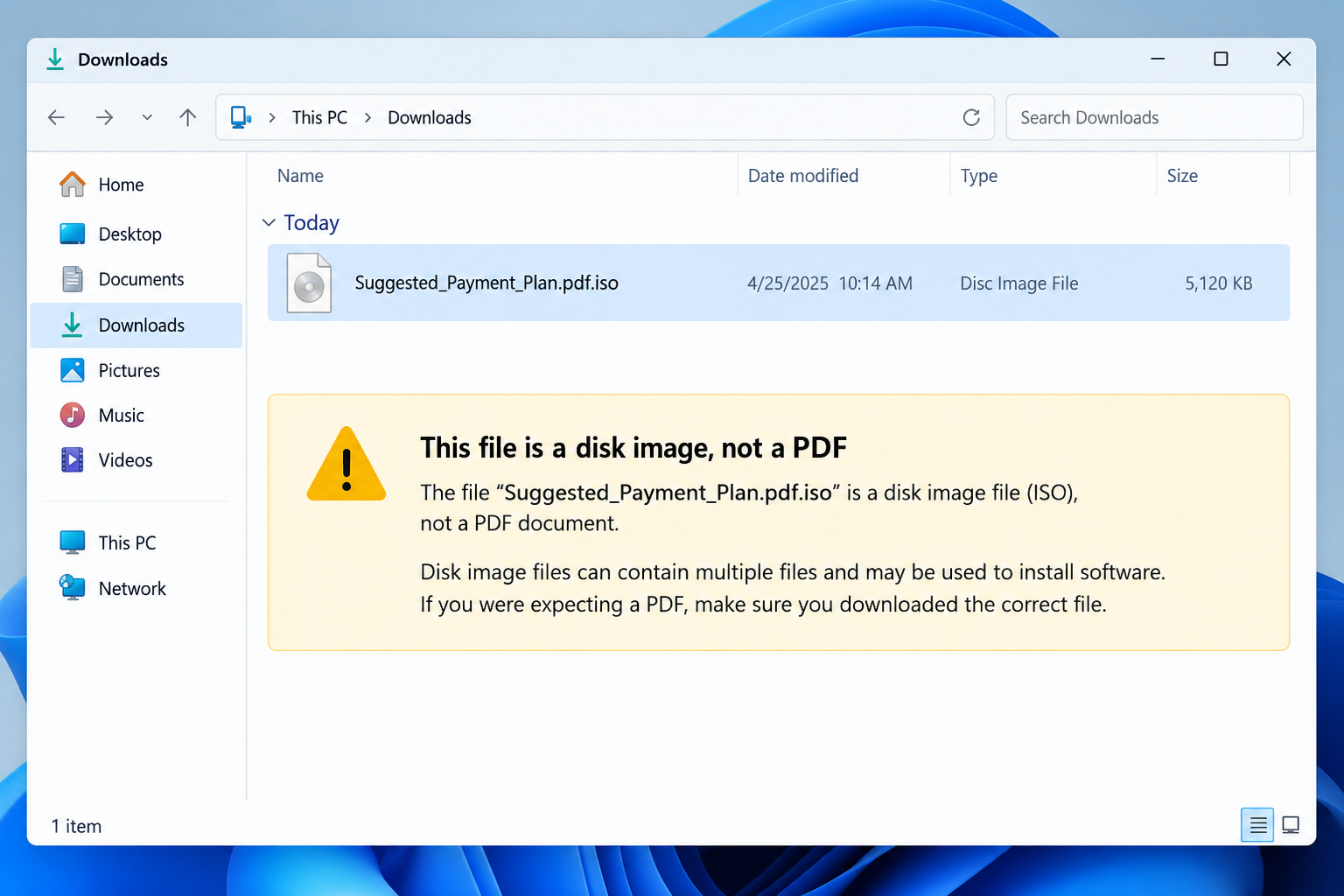This screenshot has height=896, width=1344.
Task: Sort by the Size column header
Action: click(x=1182, y=176)
